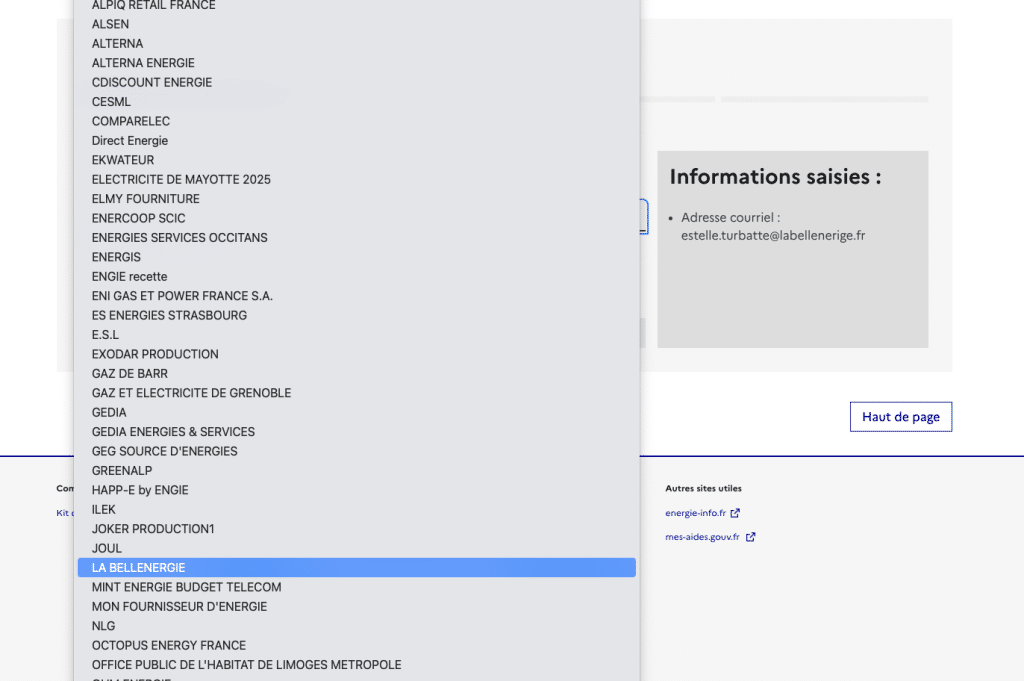The width and height of the screenshot is (1024, 681).
Task: Select ENI GAS ET POWER FRANCE S.A.
Action: click(182, 296)
